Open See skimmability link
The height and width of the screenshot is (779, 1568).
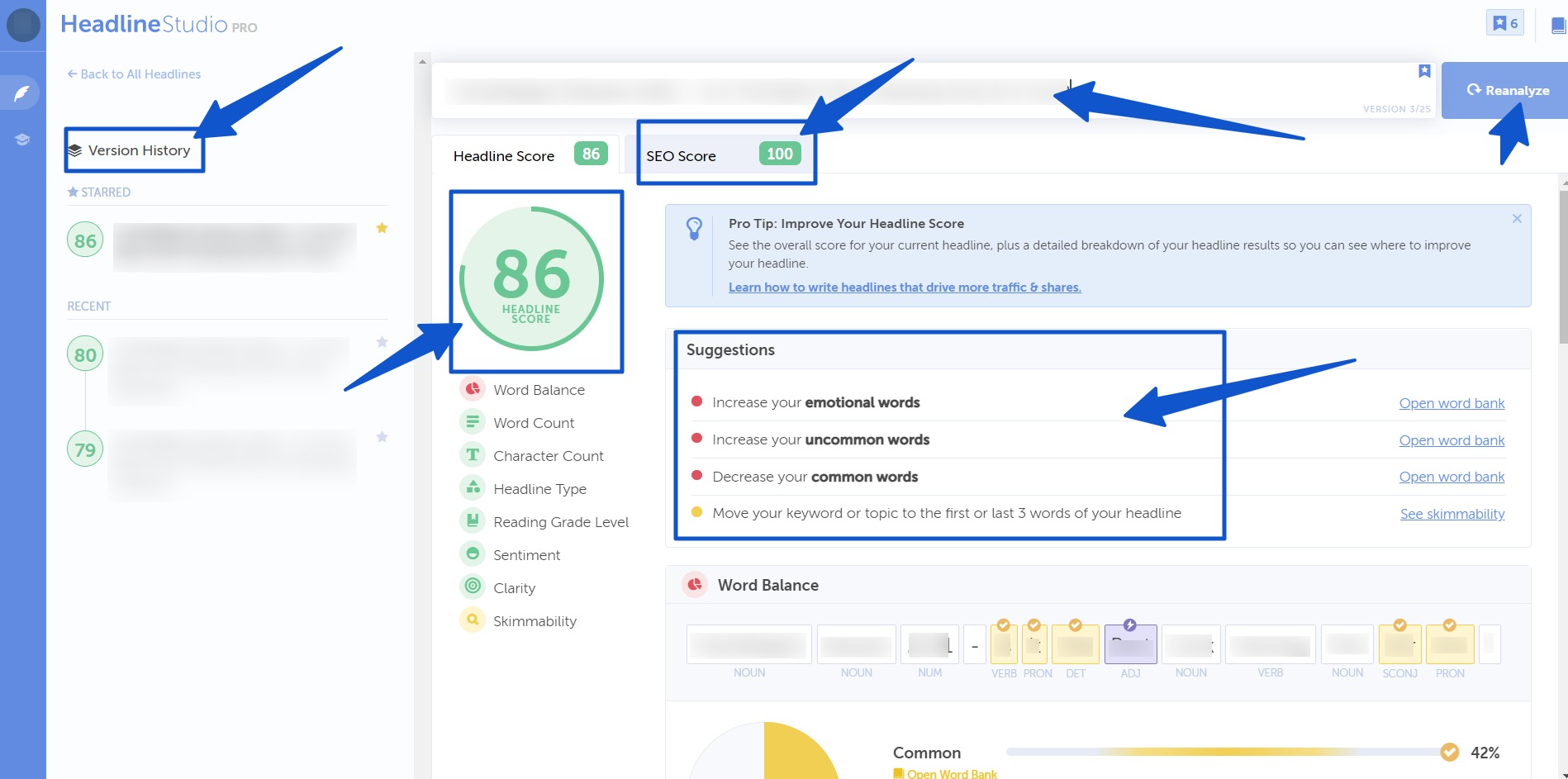[1452, 514]
